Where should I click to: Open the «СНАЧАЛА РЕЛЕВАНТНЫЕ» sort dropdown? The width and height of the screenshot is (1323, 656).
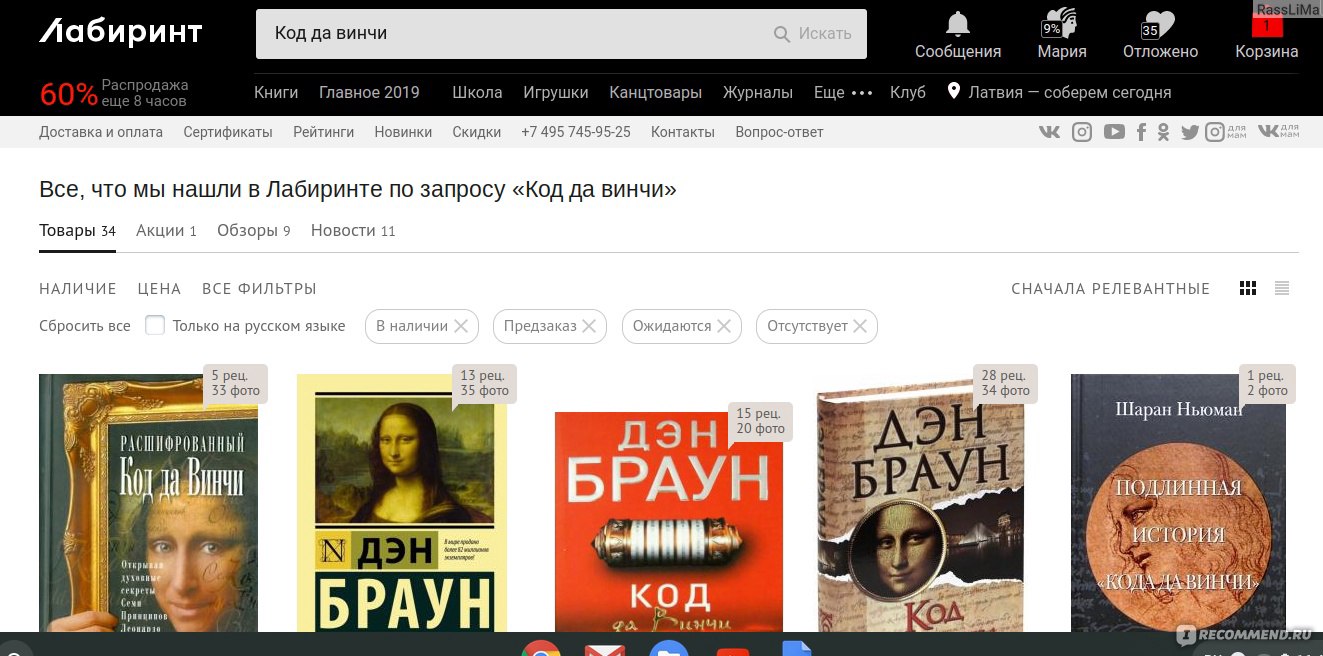point(1110,289)
